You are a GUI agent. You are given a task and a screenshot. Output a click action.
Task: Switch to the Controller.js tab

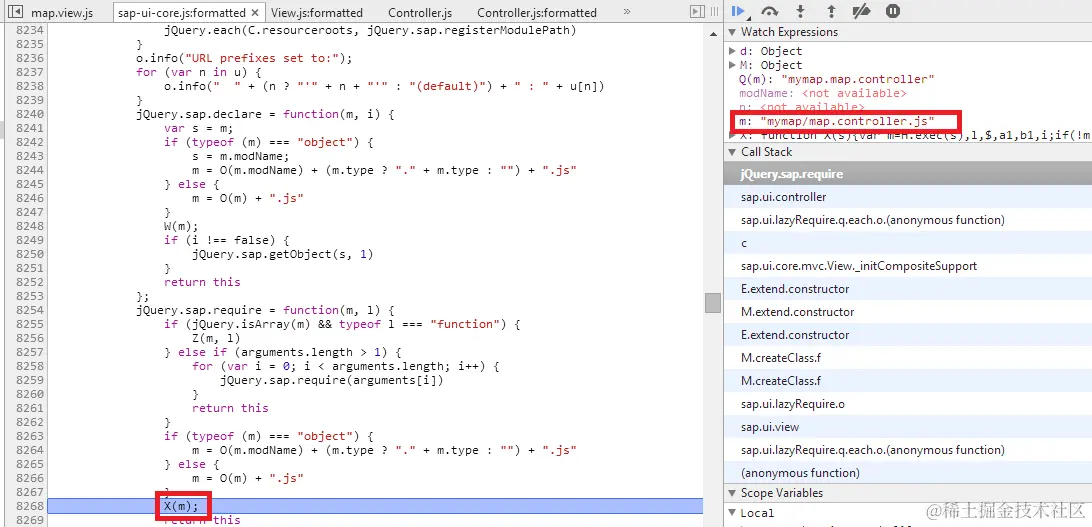[x=420, y=13]
